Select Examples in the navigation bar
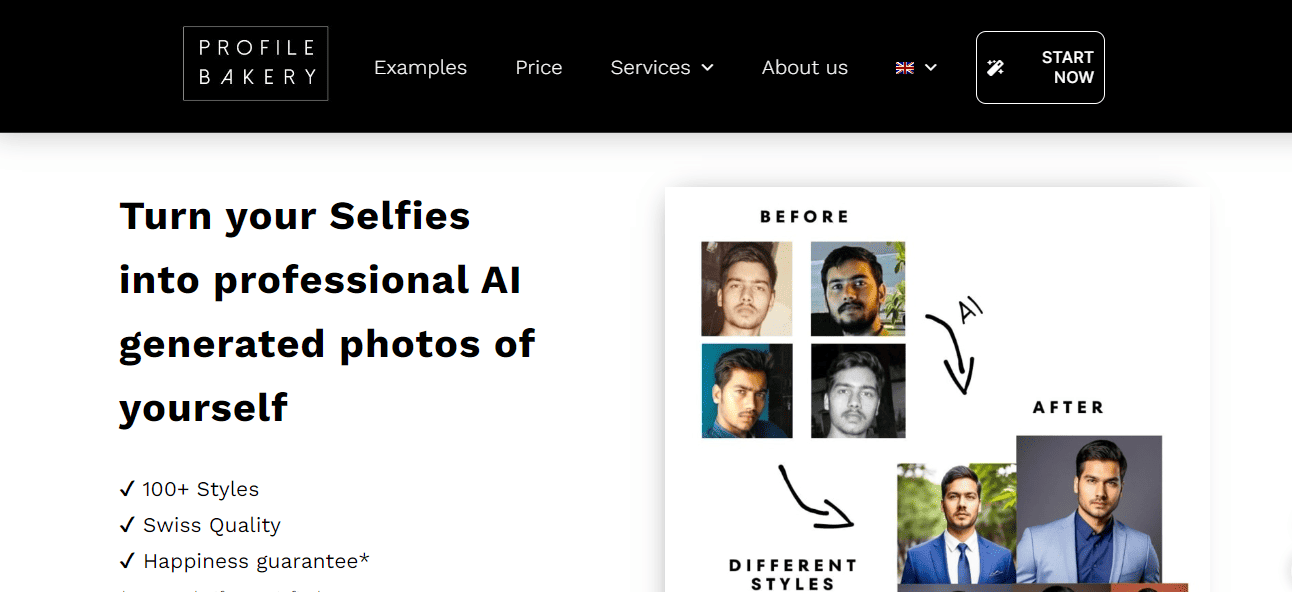This screenshot has width=1292, height=592. tap(420, 67)
